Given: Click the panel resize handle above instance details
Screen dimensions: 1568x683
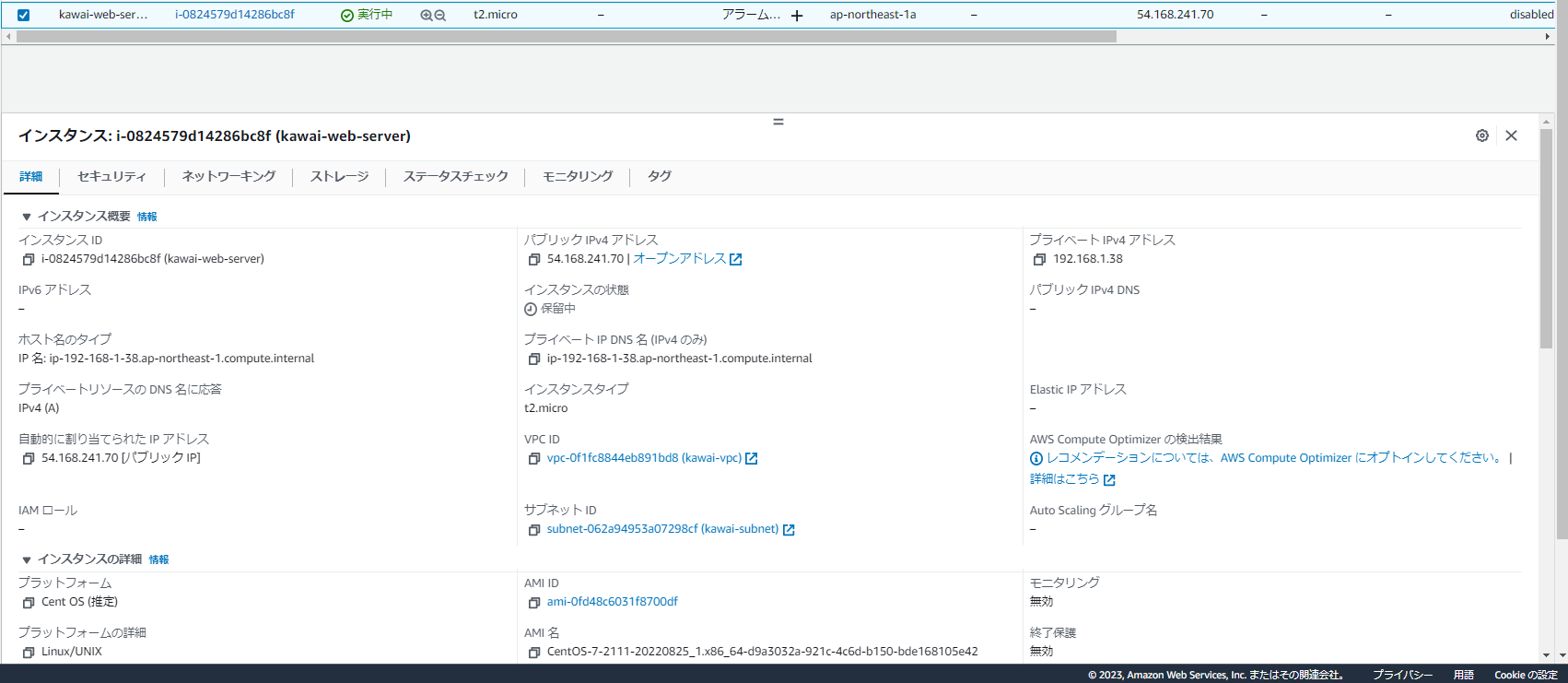Looking at the screenshot, I should (778, 122).
